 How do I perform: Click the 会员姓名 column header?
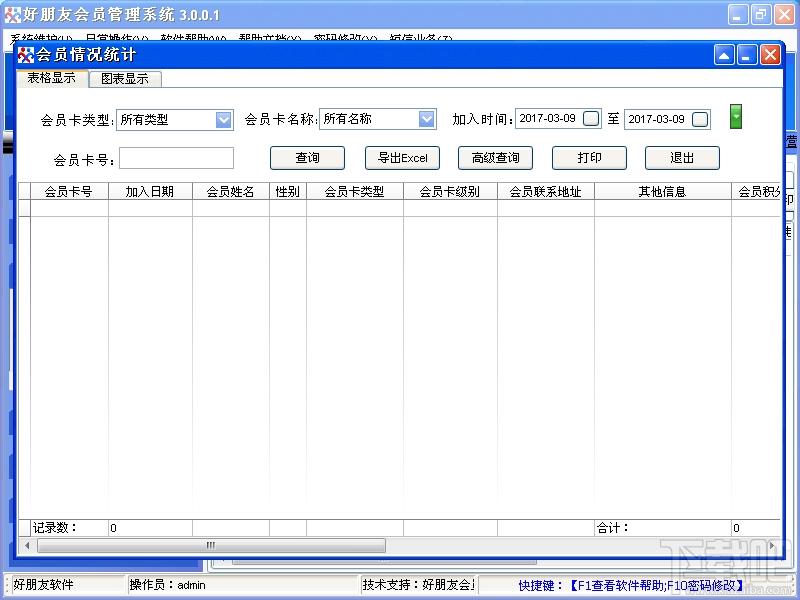coord(231,191)
